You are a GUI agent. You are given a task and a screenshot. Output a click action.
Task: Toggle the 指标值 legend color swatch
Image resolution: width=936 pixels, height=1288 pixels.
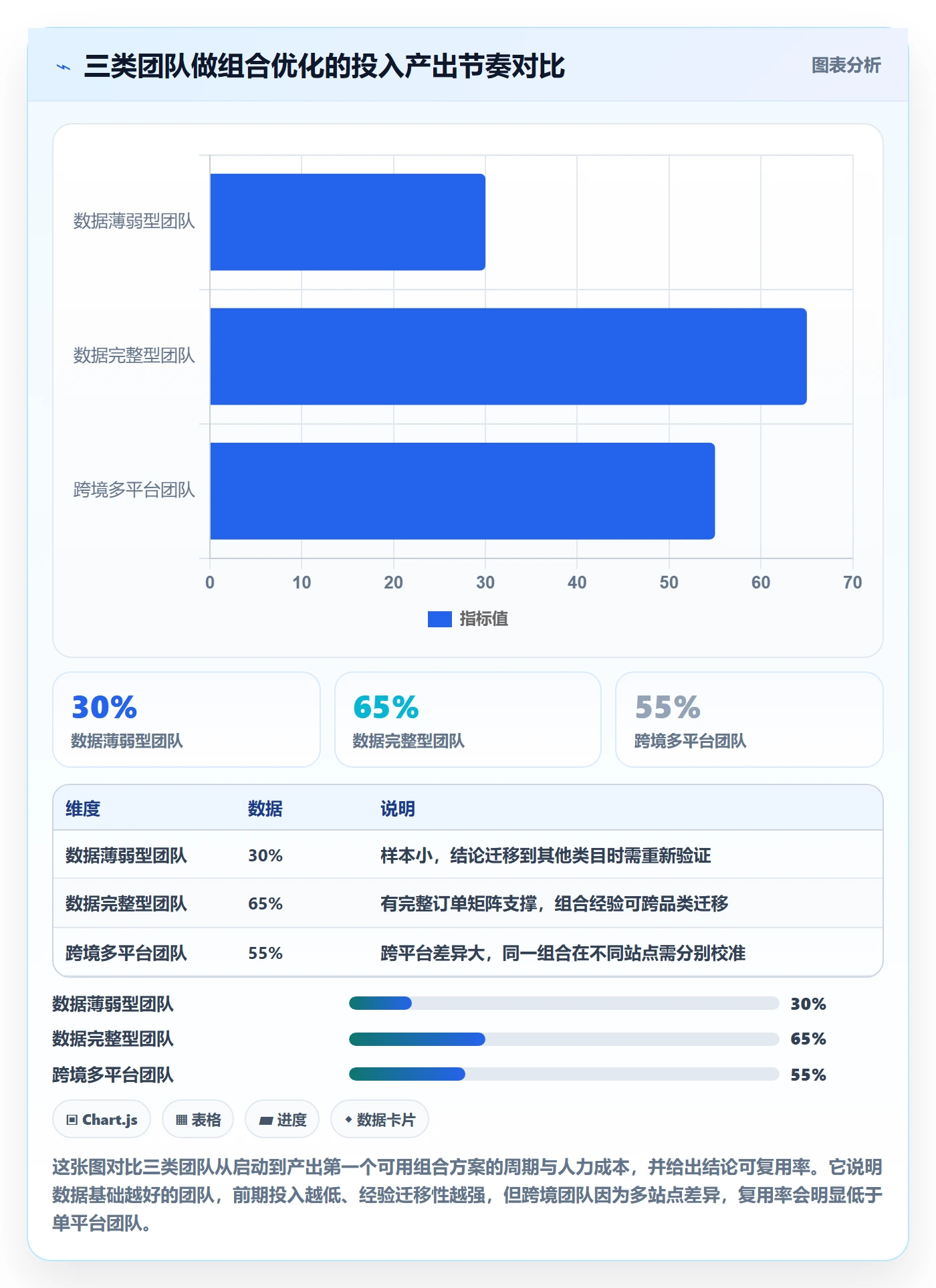click(x=439, y=619)
